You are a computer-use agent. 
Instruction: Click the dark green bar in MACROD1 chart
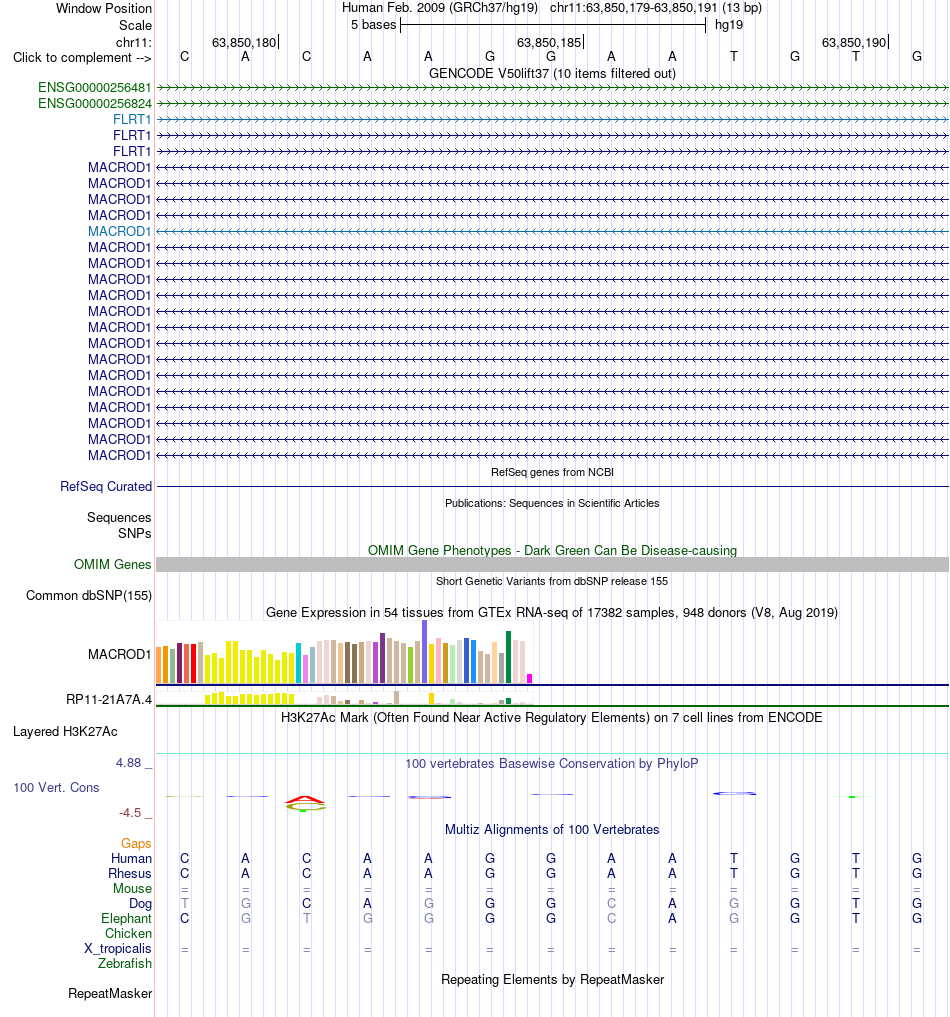tap(509, 657)
